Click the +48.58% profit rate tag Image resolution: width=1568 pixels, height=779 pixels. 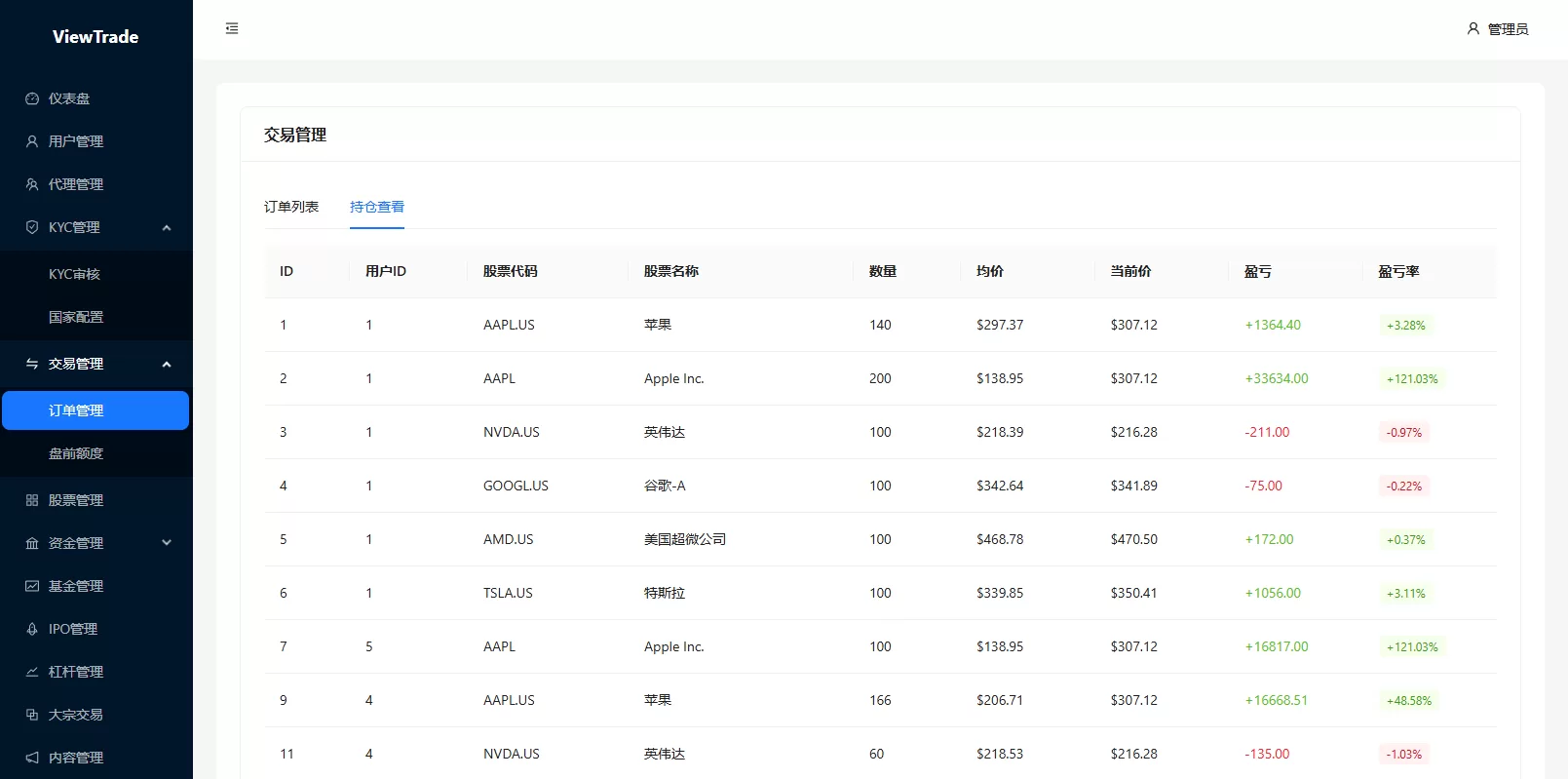[x=1409, y=701]
